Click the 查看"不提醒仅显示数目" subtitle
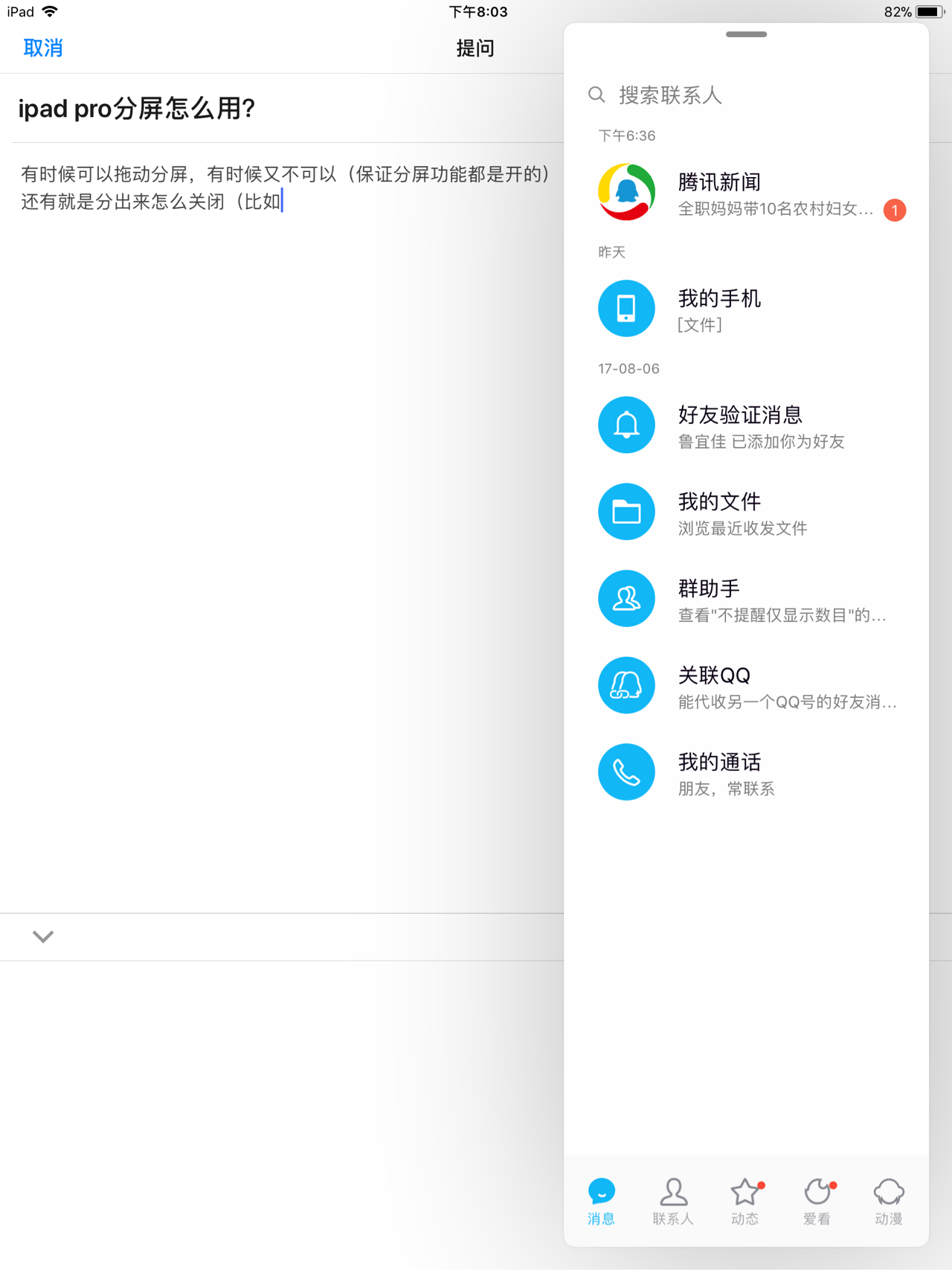Viewport: 952px width, 1270px height. [782, 615]
